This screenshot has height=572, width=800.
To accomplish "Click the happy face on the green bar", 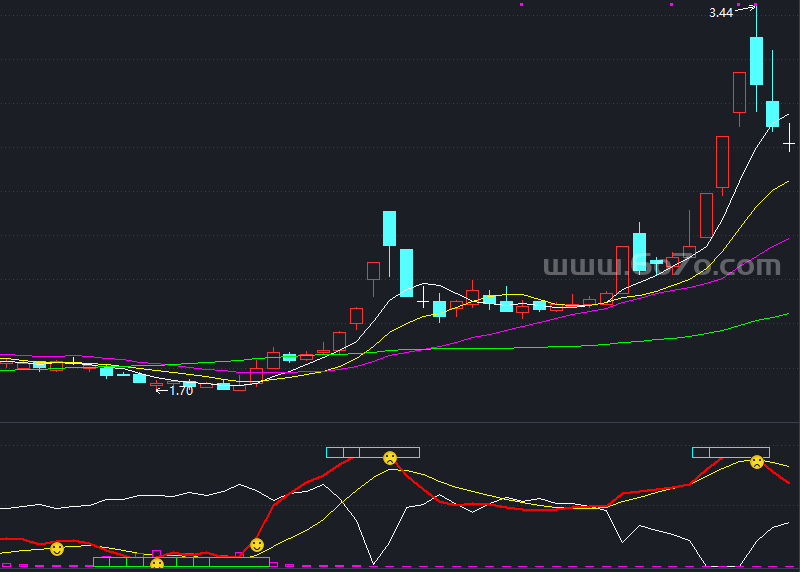I will point(157,564).
